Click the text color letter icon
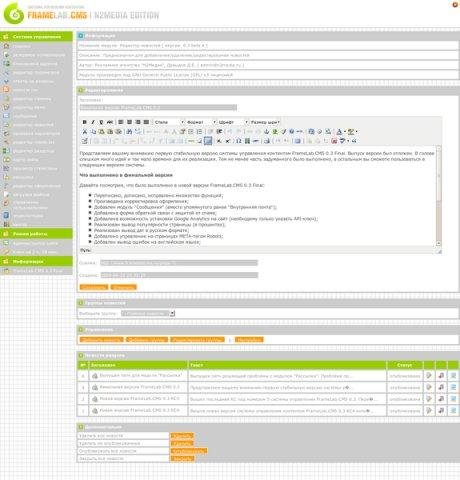The width and height of the screenshot is (460, 480). pos(339,132)
